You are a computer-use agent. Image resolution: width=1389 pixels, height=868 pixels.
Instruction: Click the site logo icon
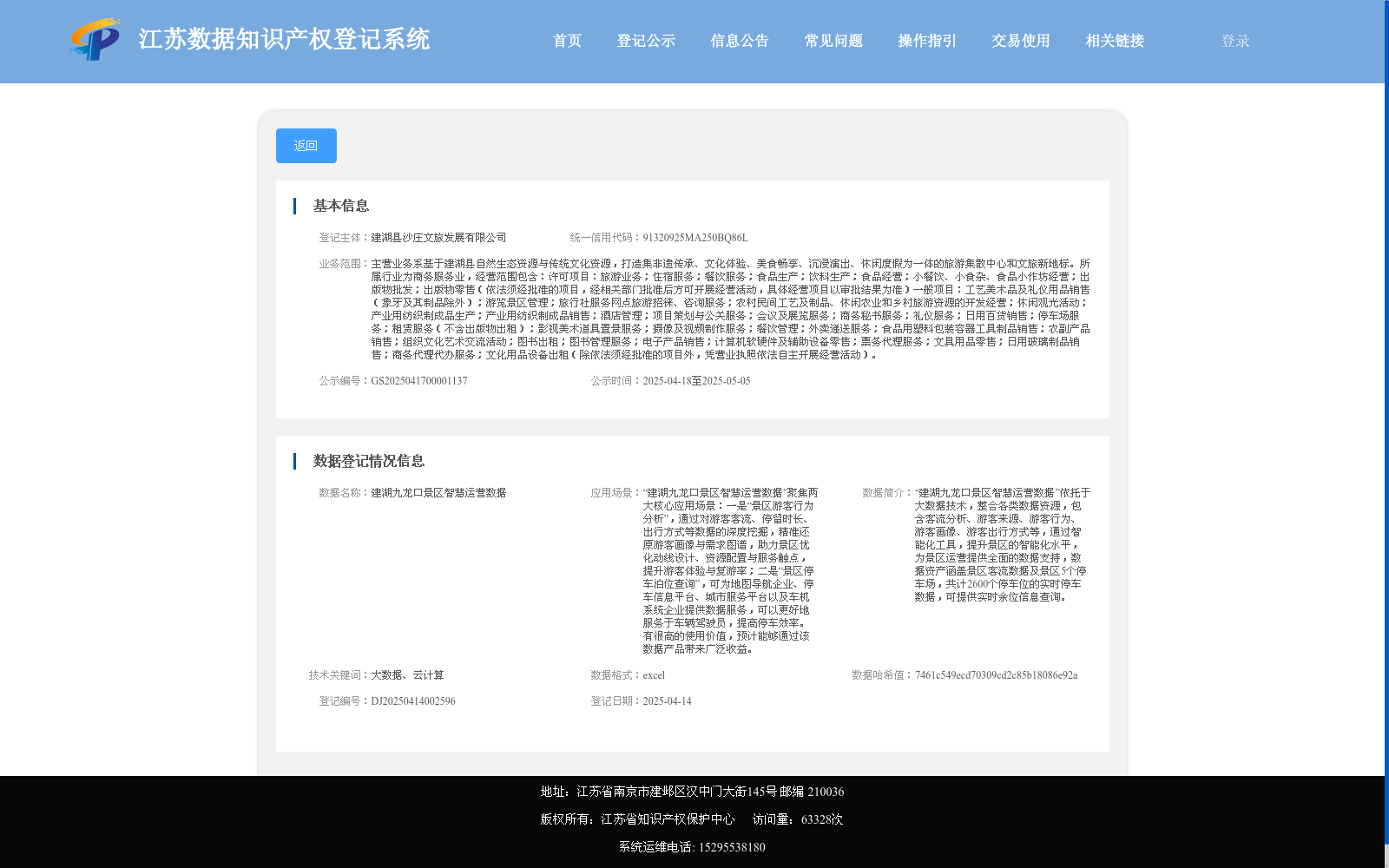(x=95, y=39)
